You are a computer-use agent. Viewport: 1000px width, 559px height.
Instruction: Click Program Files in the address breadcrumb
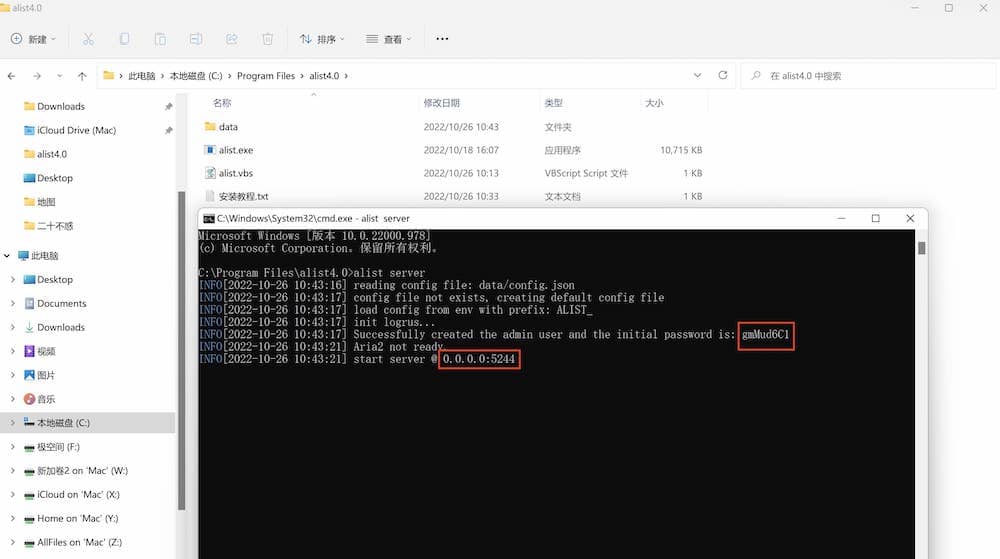tap(266, 76)
